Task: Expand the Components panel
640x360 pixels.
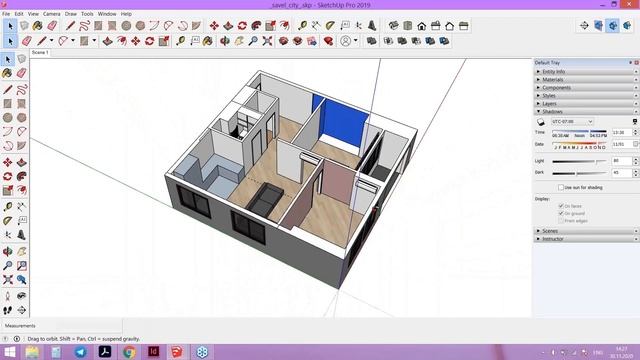Action: (x=586, y=88)
